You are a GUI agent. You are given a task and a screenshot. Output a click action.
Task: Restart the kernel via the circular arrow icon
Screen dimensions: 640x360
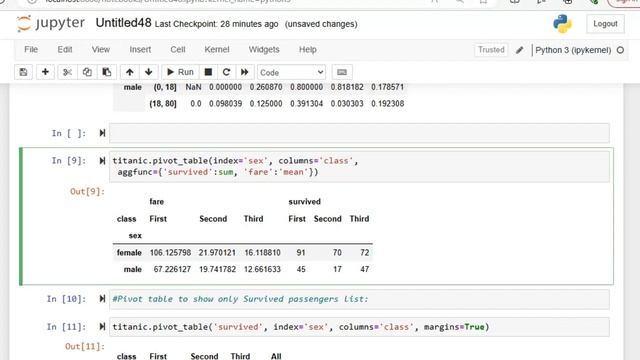[x=227, y=72]
